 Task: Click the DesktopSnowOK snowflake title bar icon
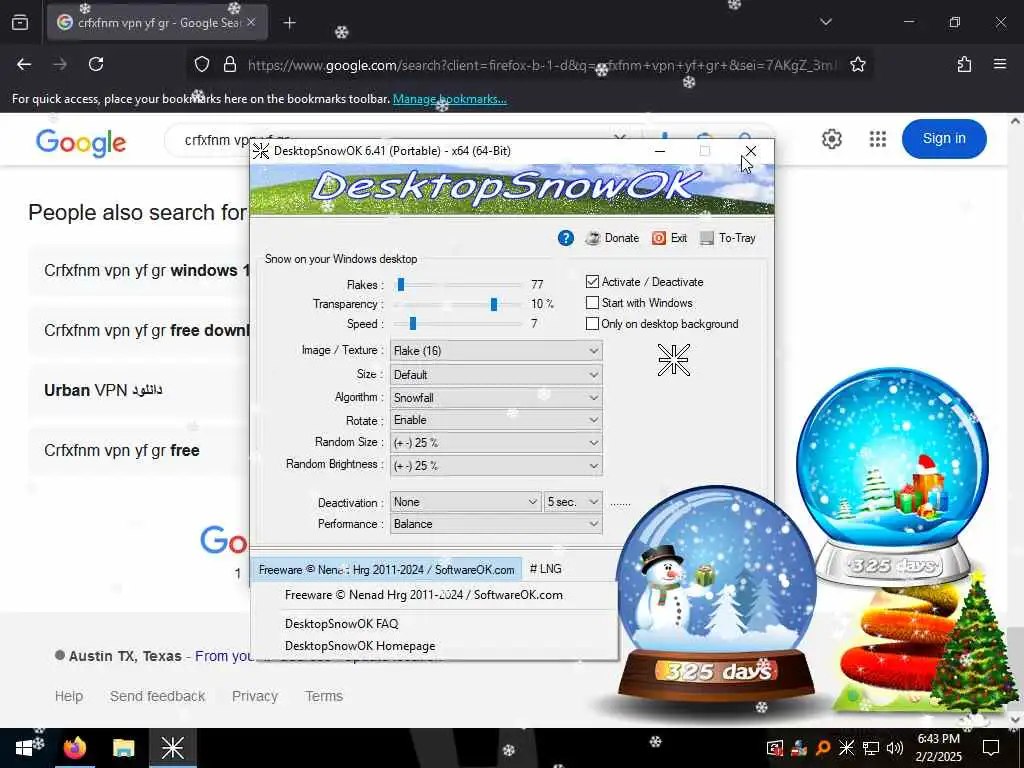tap(261, 151)
